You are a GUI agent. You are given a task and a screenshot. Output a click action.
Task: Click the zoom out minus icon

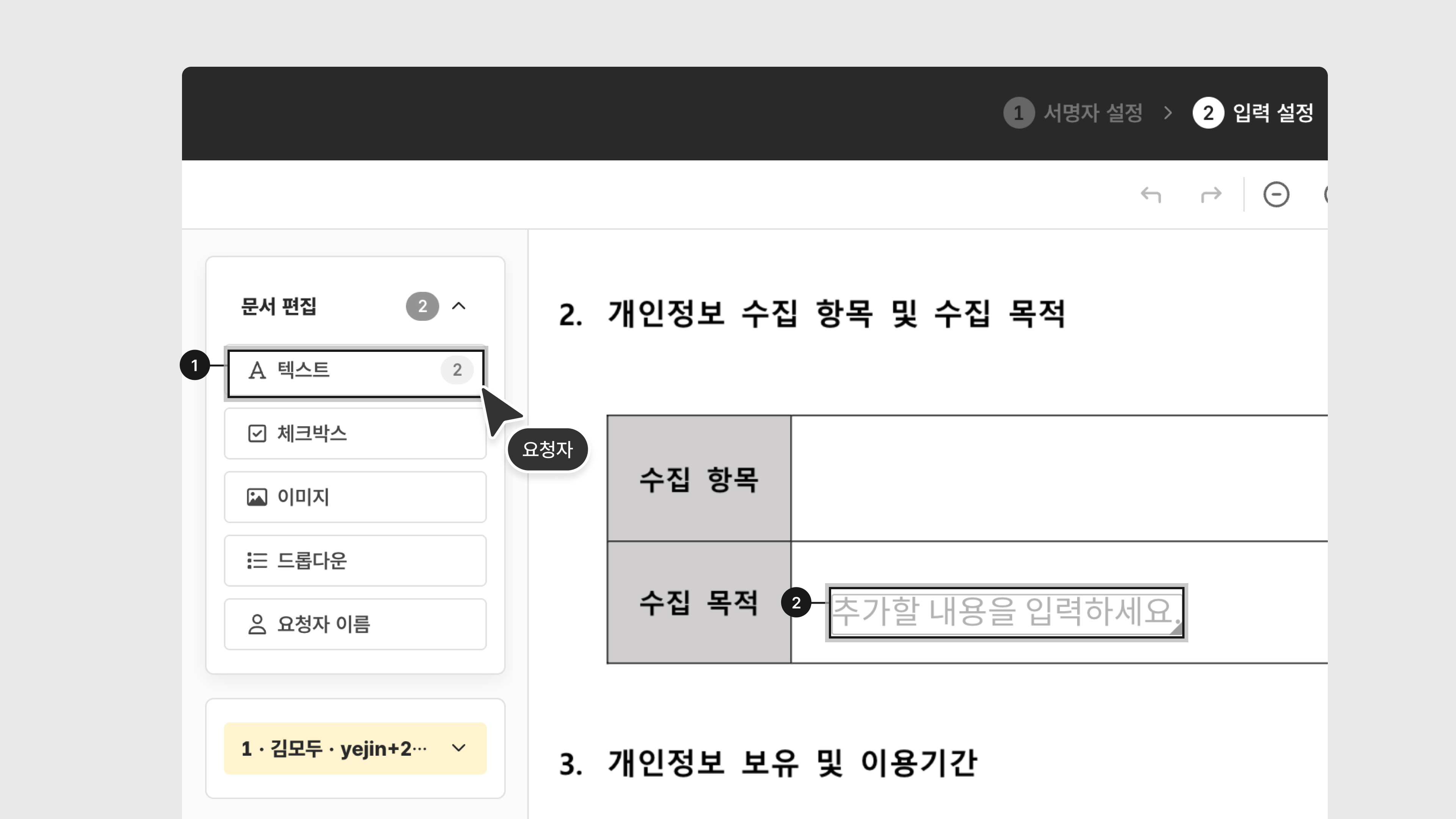1276,195
